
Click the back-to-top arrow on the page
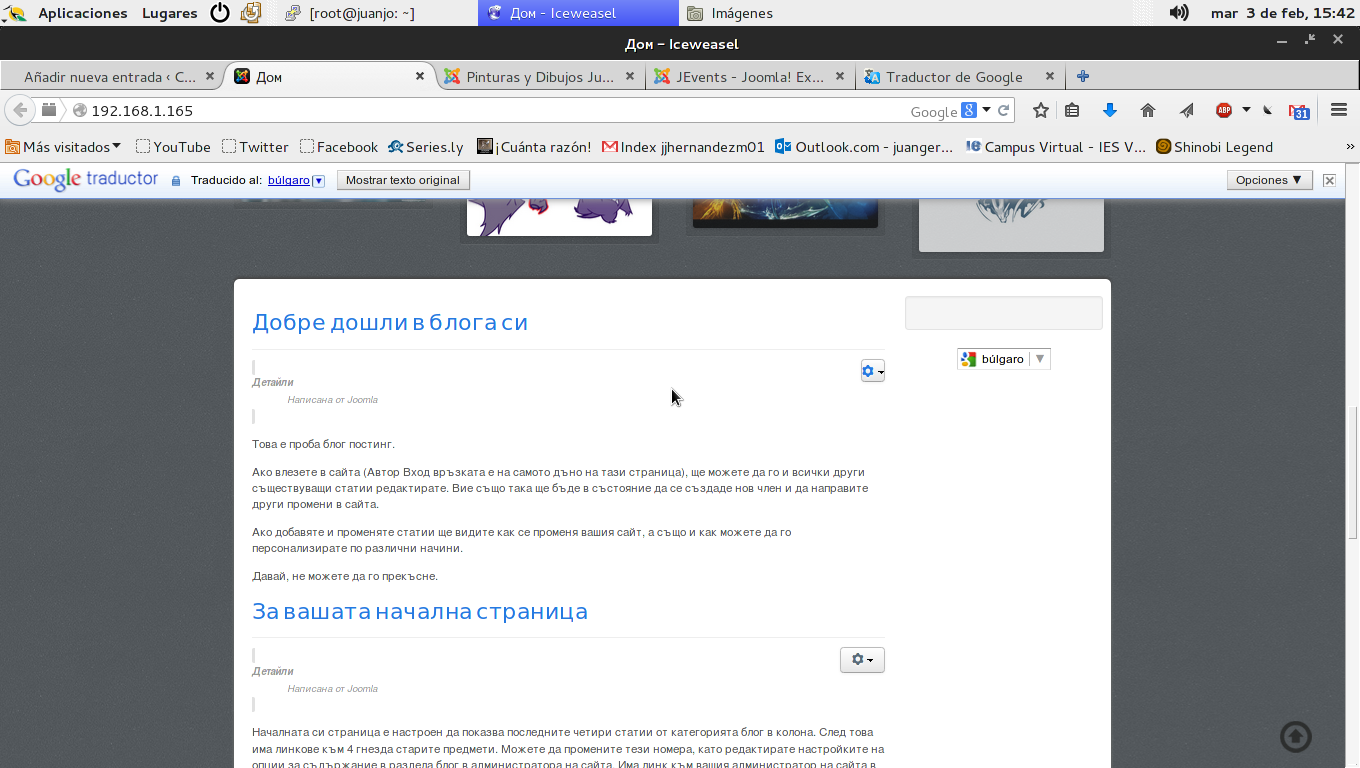pos(1296,737)
